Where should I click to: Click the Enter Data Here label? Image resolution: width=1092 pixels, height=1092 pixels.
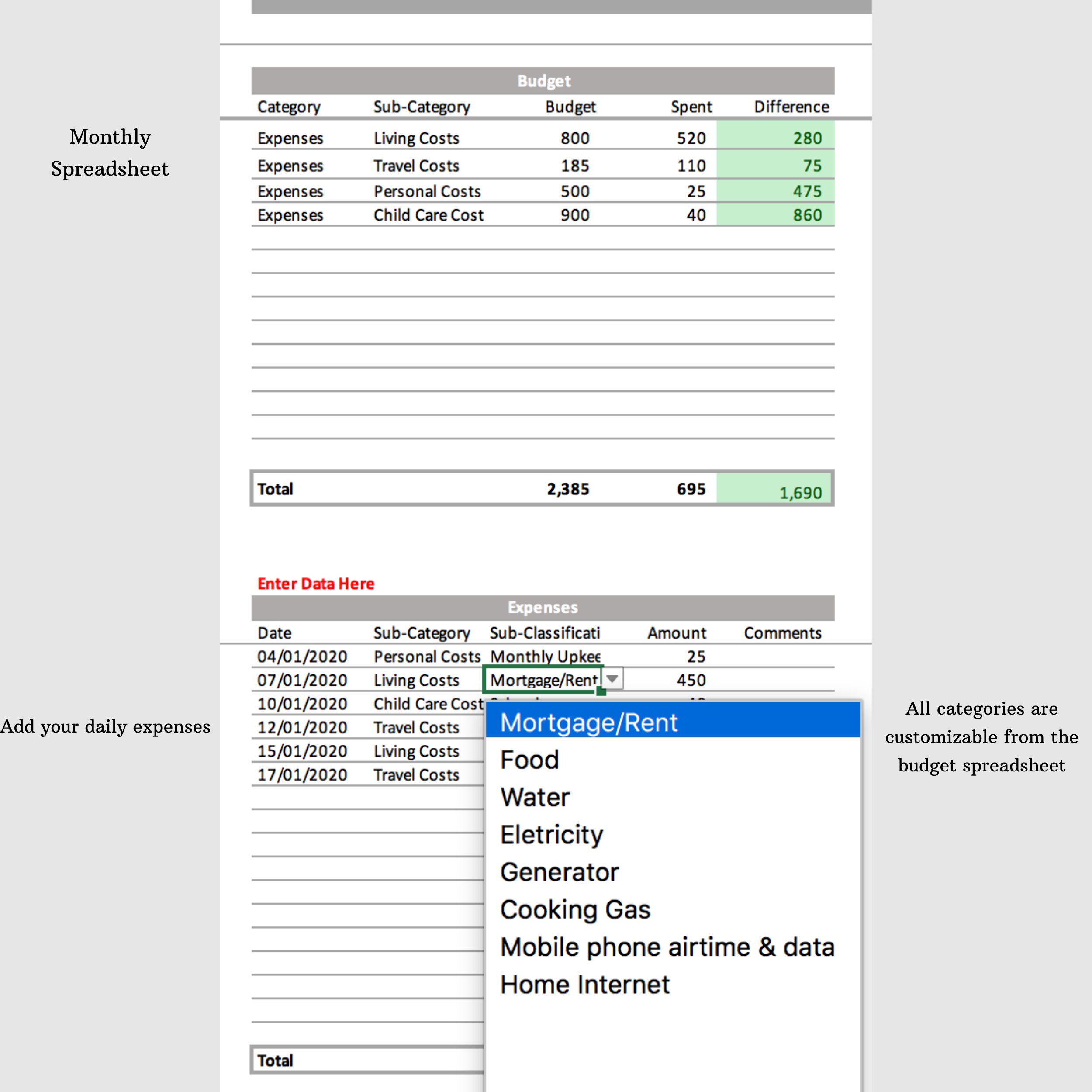(x=315, y=583)
